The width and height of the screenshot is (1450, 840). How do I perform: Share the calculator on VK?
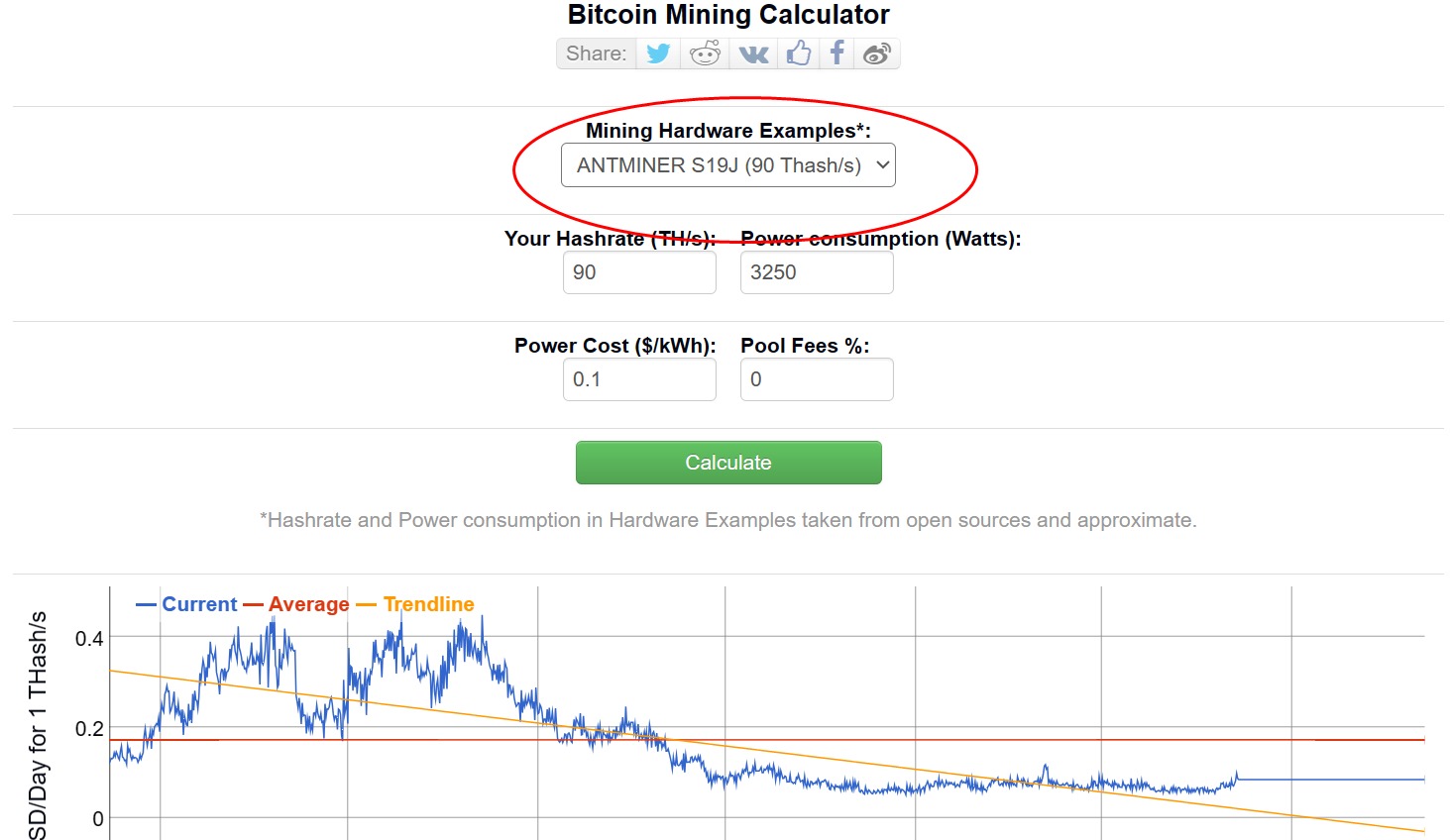click(x=752, y=52)
